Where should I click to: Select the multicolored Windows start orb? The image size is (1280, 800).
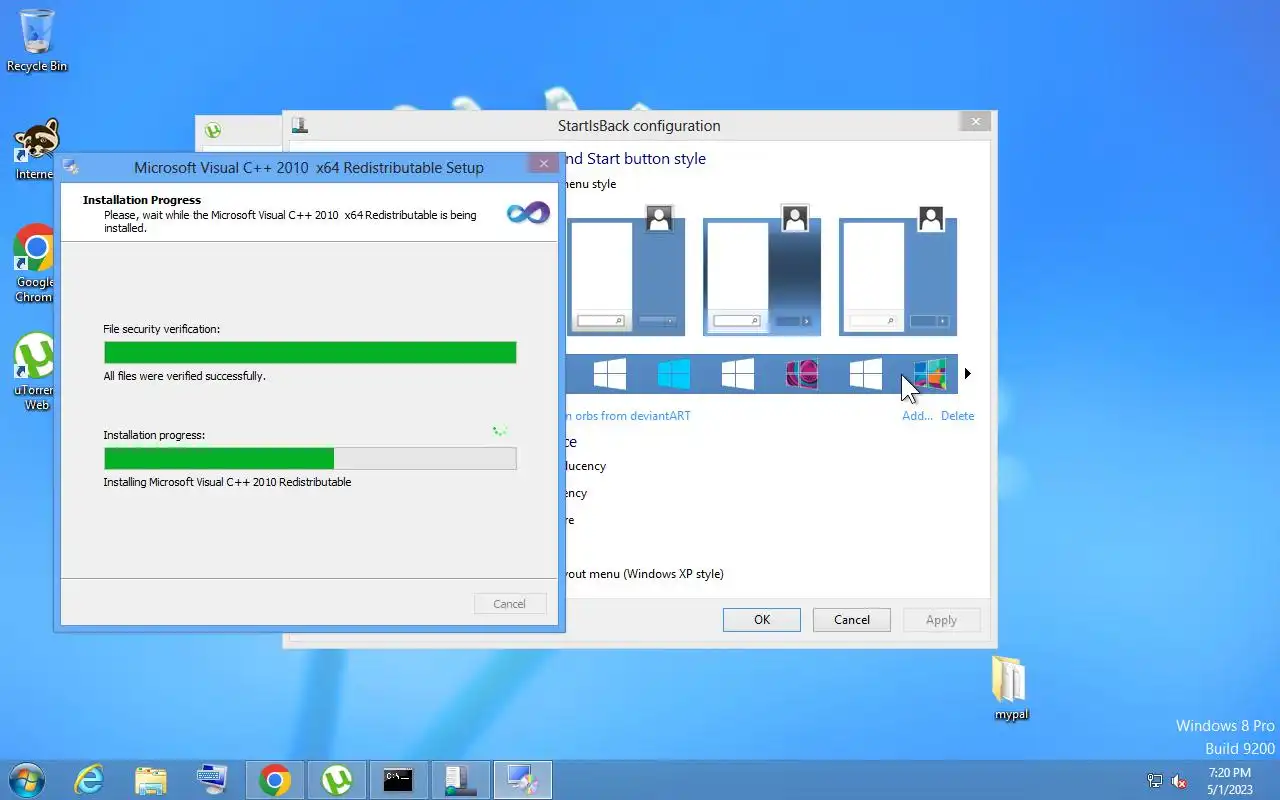point(930,374)
